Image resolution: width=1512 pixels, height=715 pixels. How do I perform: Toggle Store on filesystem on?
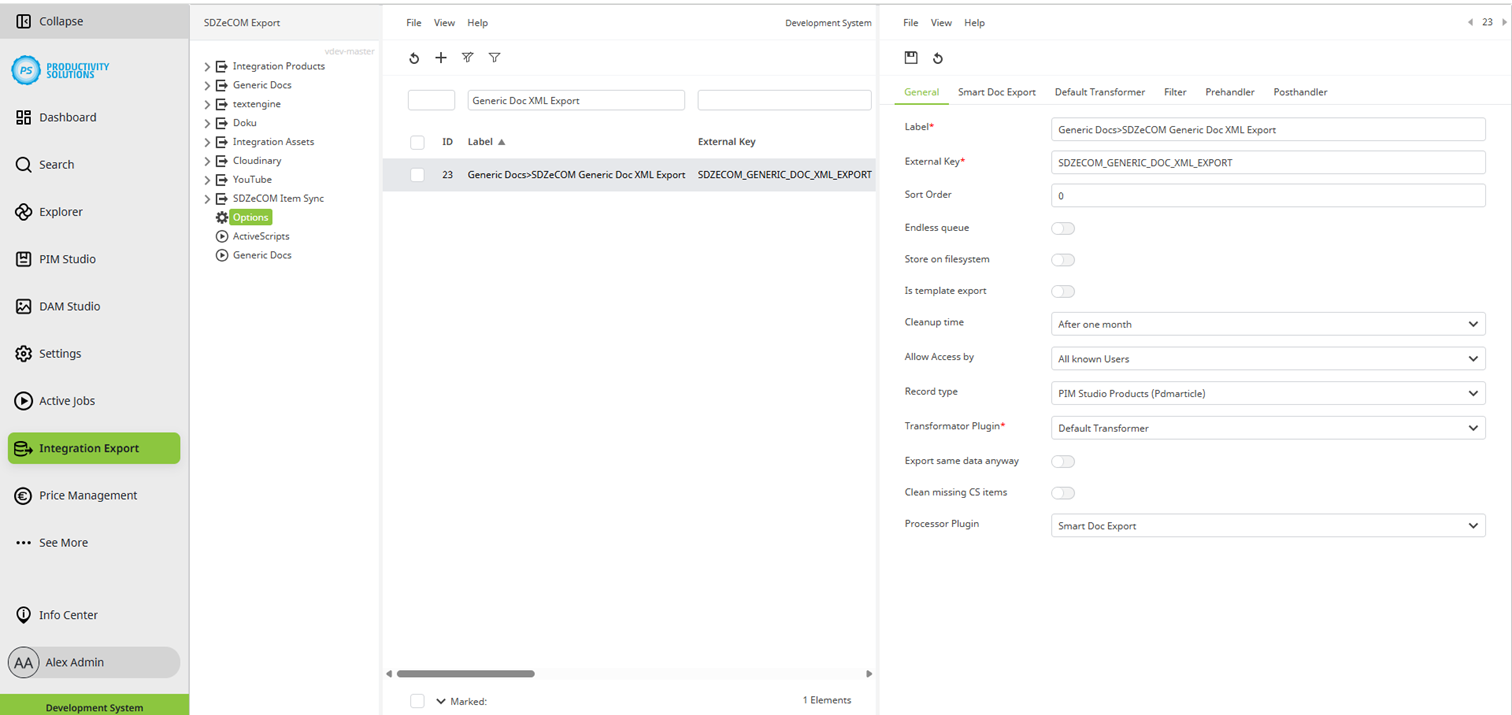pos(1063,259)
